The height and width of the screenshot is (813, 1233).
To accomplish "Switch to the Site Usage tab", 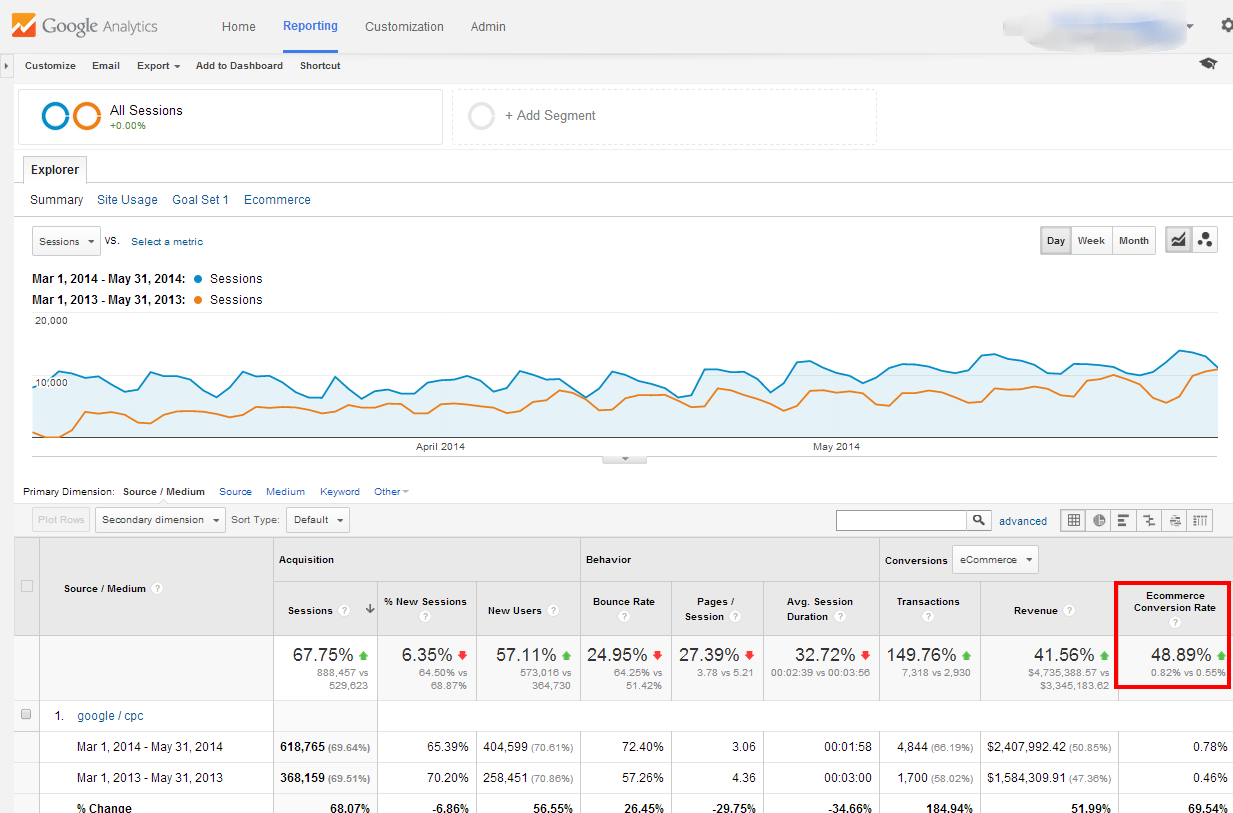I will click(x=127, y=200).
